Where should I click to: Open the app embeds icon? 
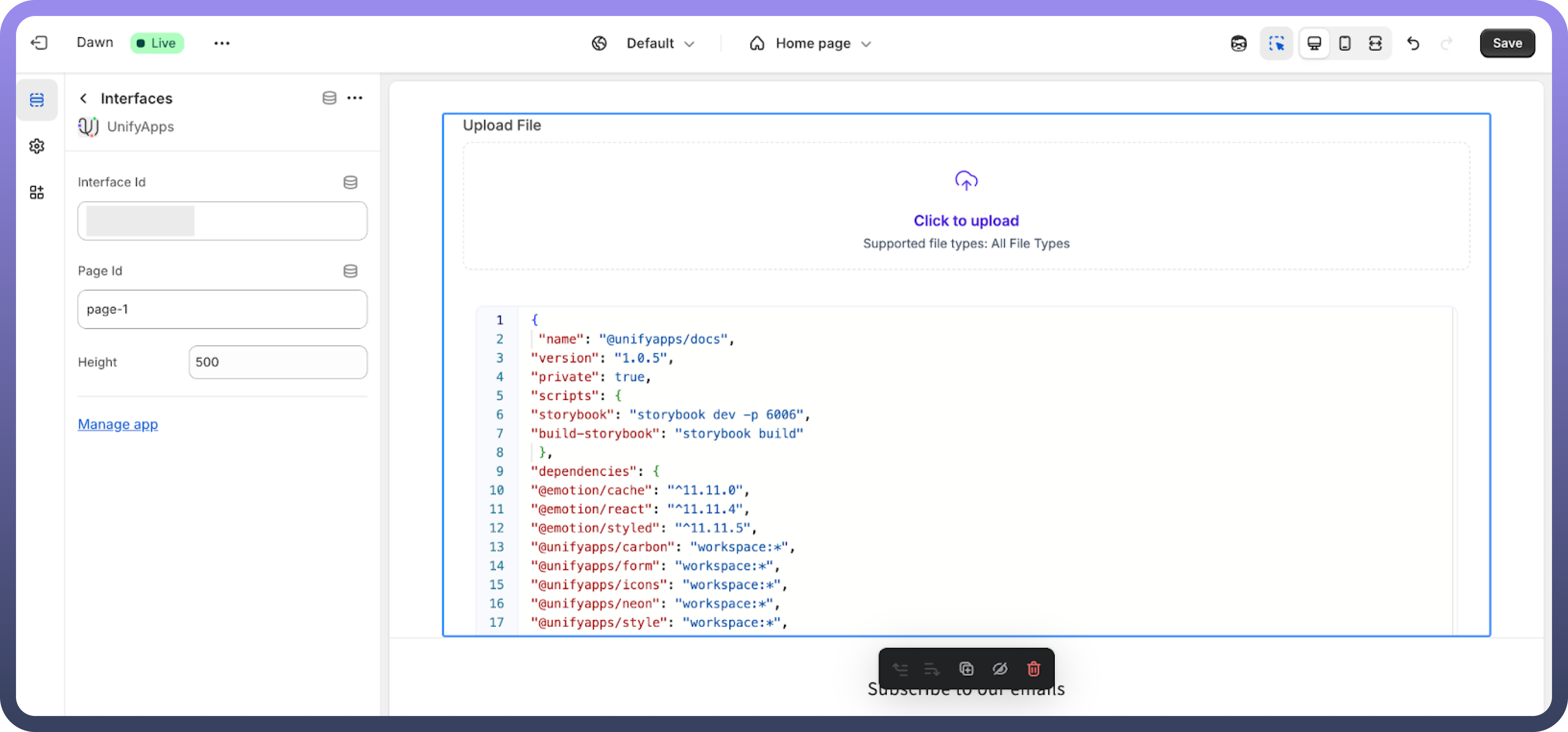[x=36, y=193]
